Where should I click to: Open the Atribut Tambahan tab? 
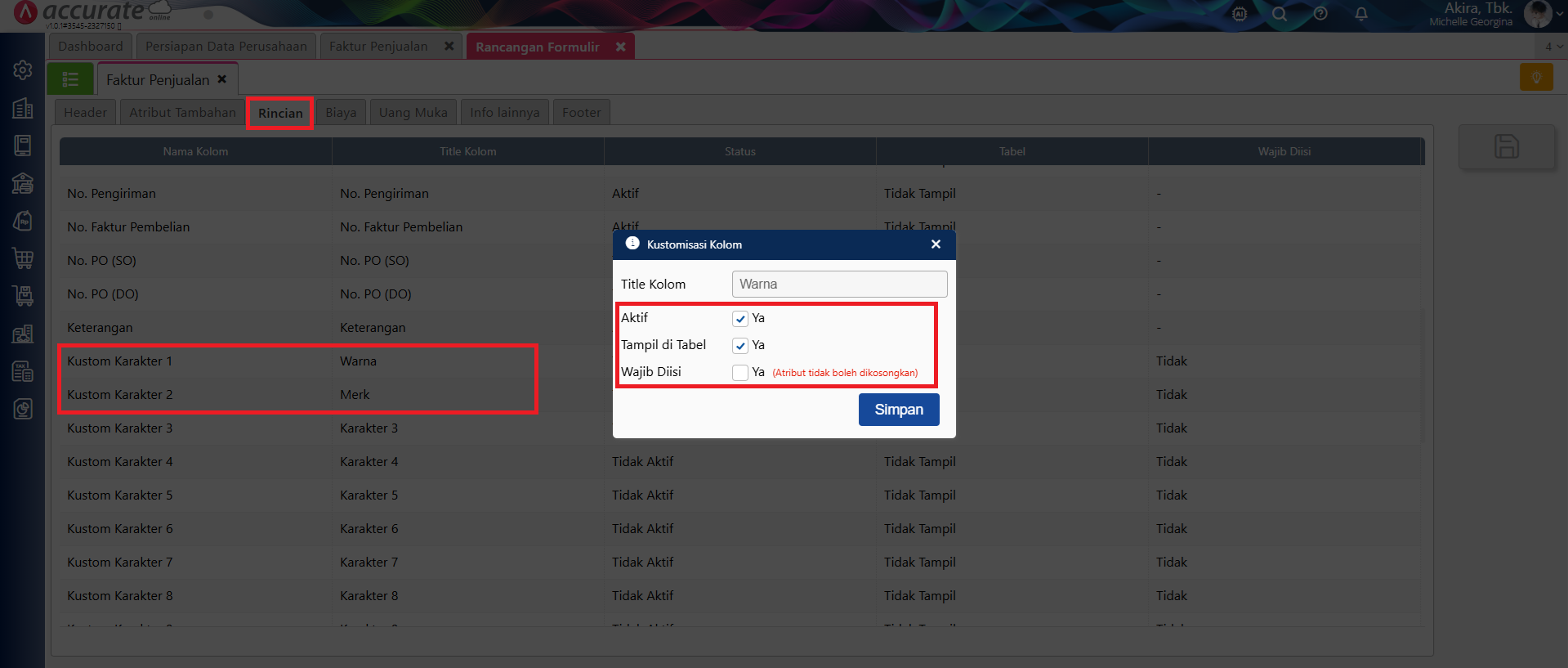coord(182,113)
